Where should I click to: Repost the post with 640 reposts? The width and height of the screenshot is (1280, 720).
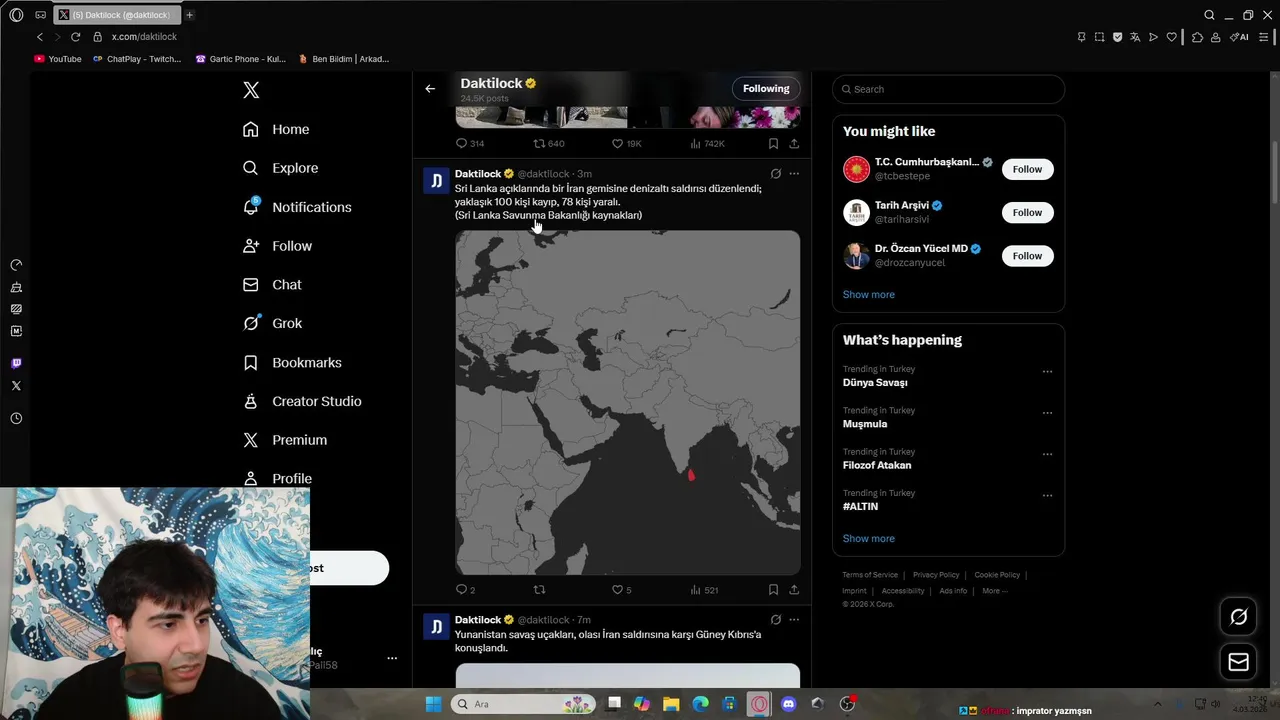tap(549, 144)
